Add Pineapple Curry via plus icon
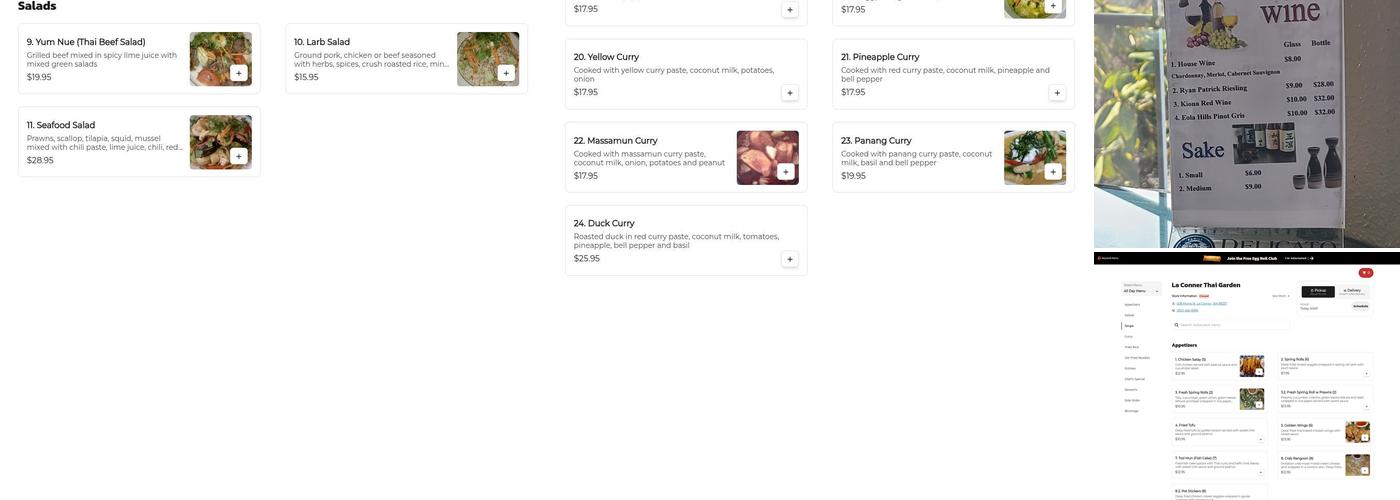The image size is (1400, 500). [x=1057, y=93]
